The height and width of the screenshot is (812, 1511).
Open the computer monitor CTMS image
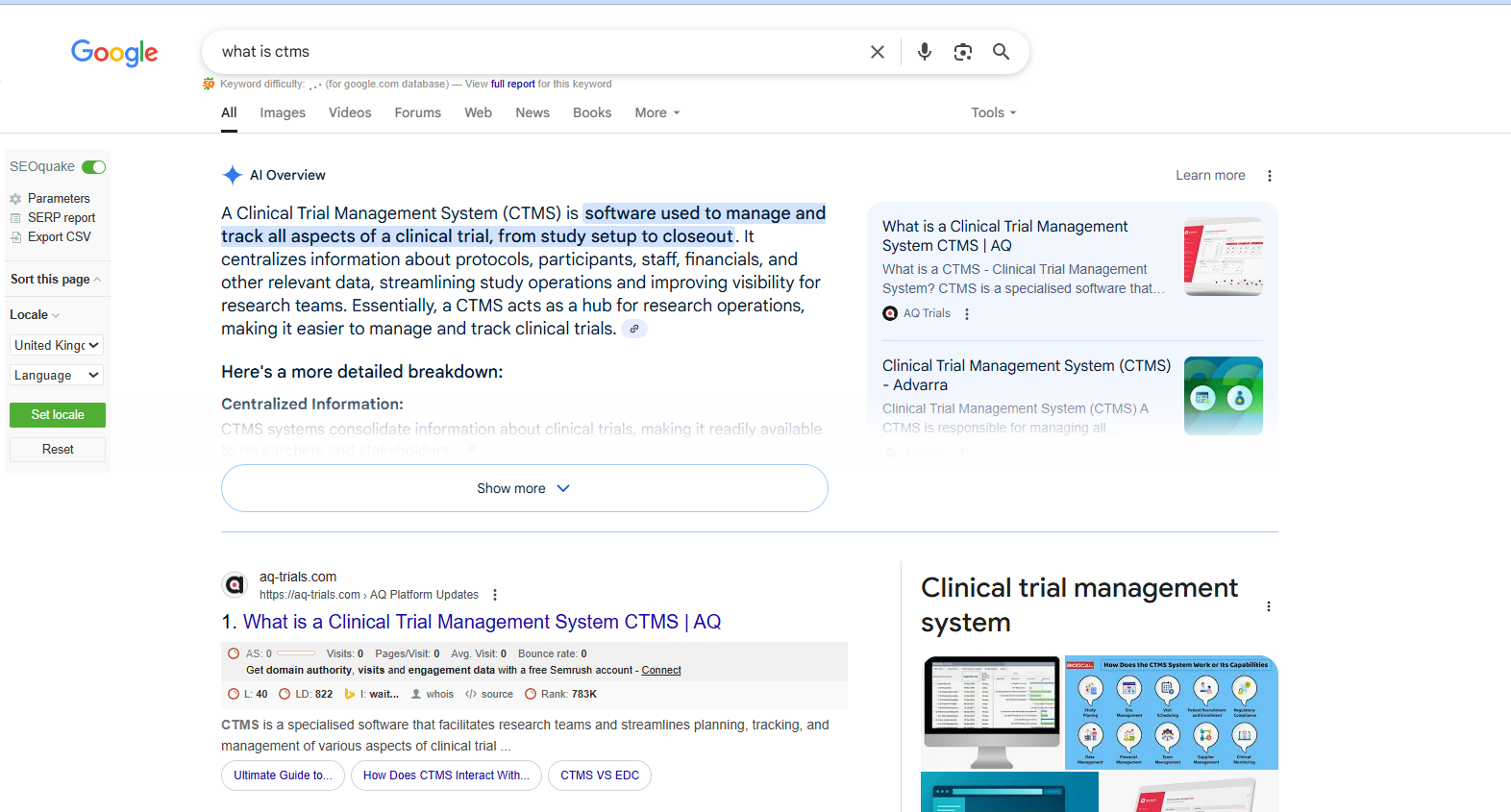coord(991,713)
